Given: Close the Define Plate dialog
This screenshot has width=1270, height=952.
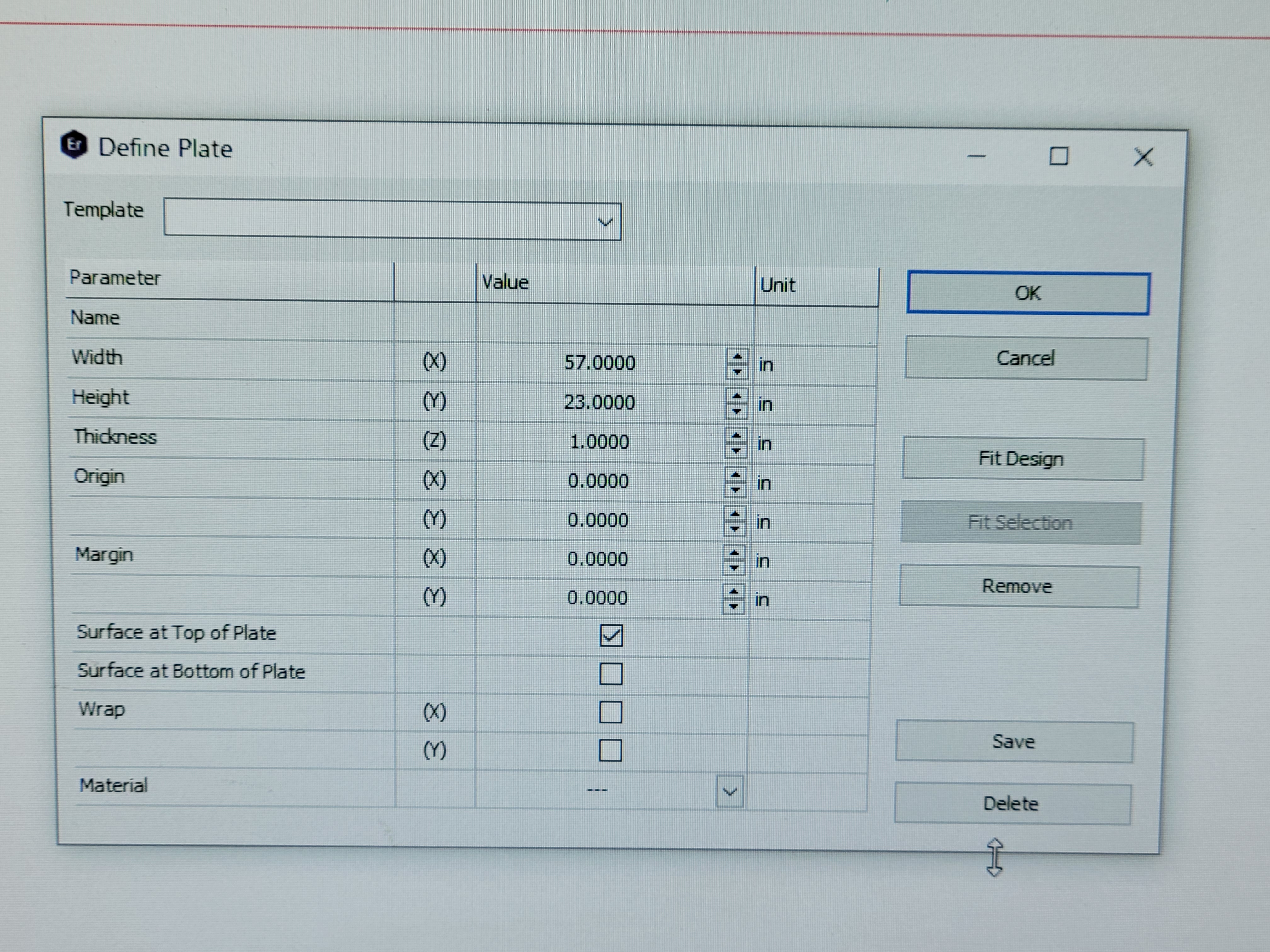Looking at the screenshot, I should pyautogui.click(x=1143, y=157).
